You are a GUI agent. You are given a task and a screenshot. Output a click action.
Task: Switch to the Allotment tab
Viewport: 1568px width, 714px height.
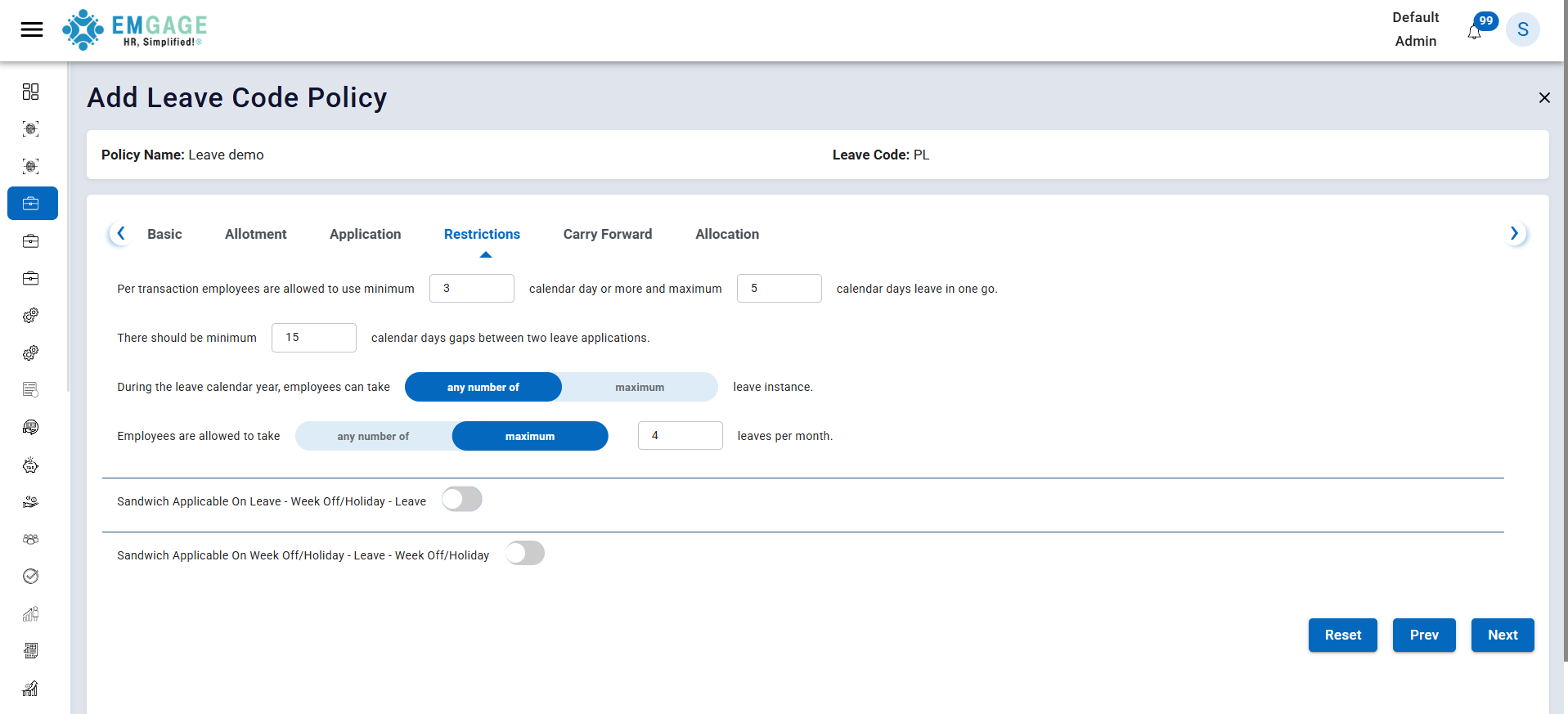pos(255,234)
